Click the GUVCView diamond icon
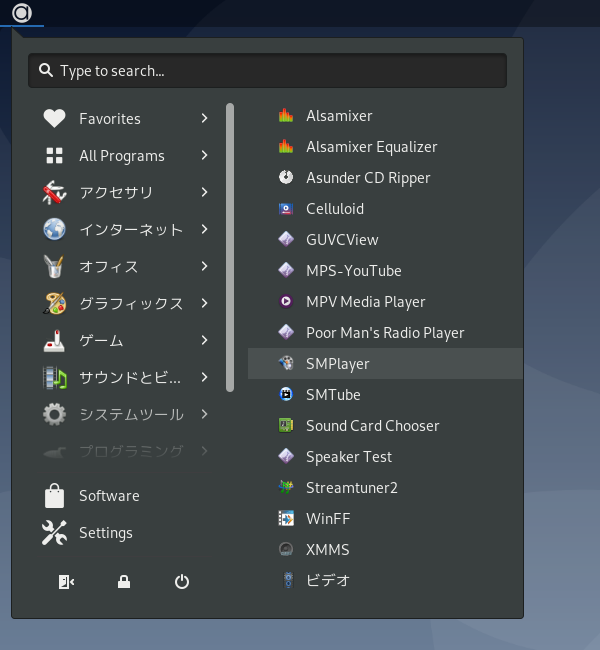The width and height of the screenshot is (600, 650). pos(286,240)
